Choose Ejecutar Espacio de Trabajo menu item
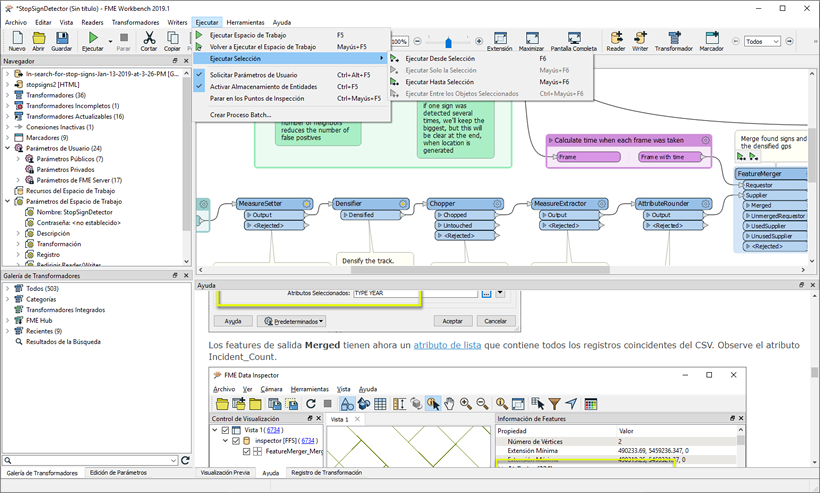The width and height of the screenshot is (820, 493). (x=292, y=35)
